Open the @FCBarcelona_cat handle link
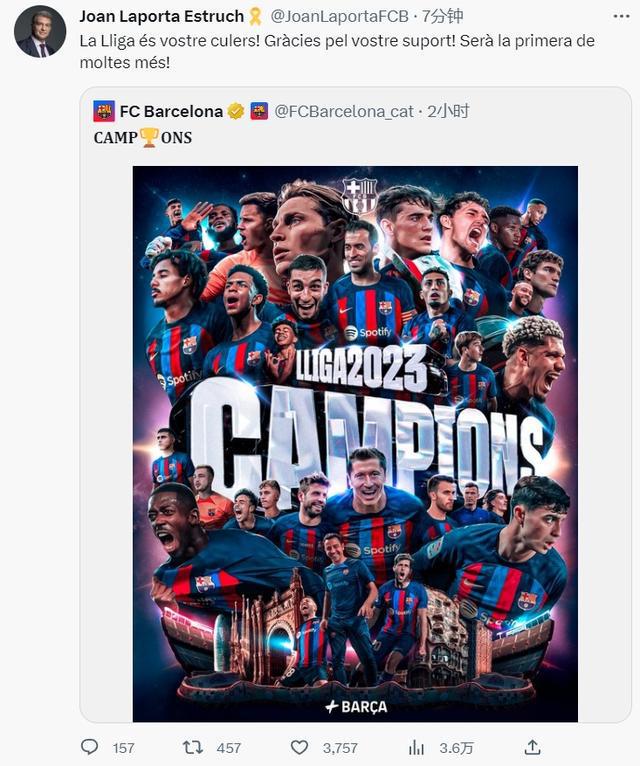 pos(344,111)
